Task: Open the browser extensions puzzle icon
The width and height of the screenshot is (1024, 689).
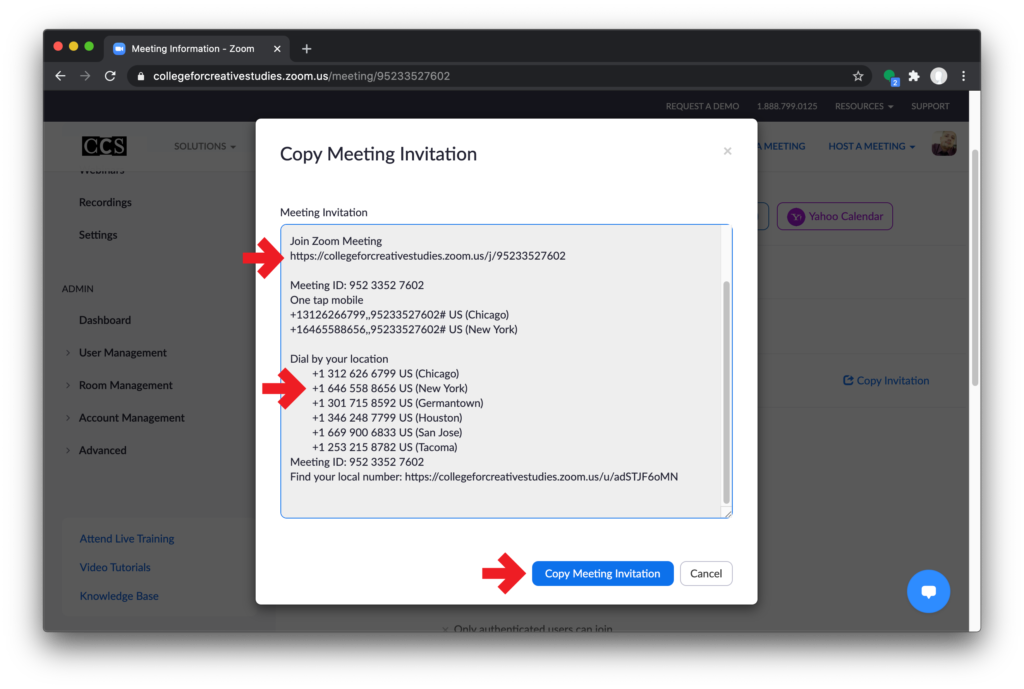Action: pyautogui.click(x=913, y=75)
